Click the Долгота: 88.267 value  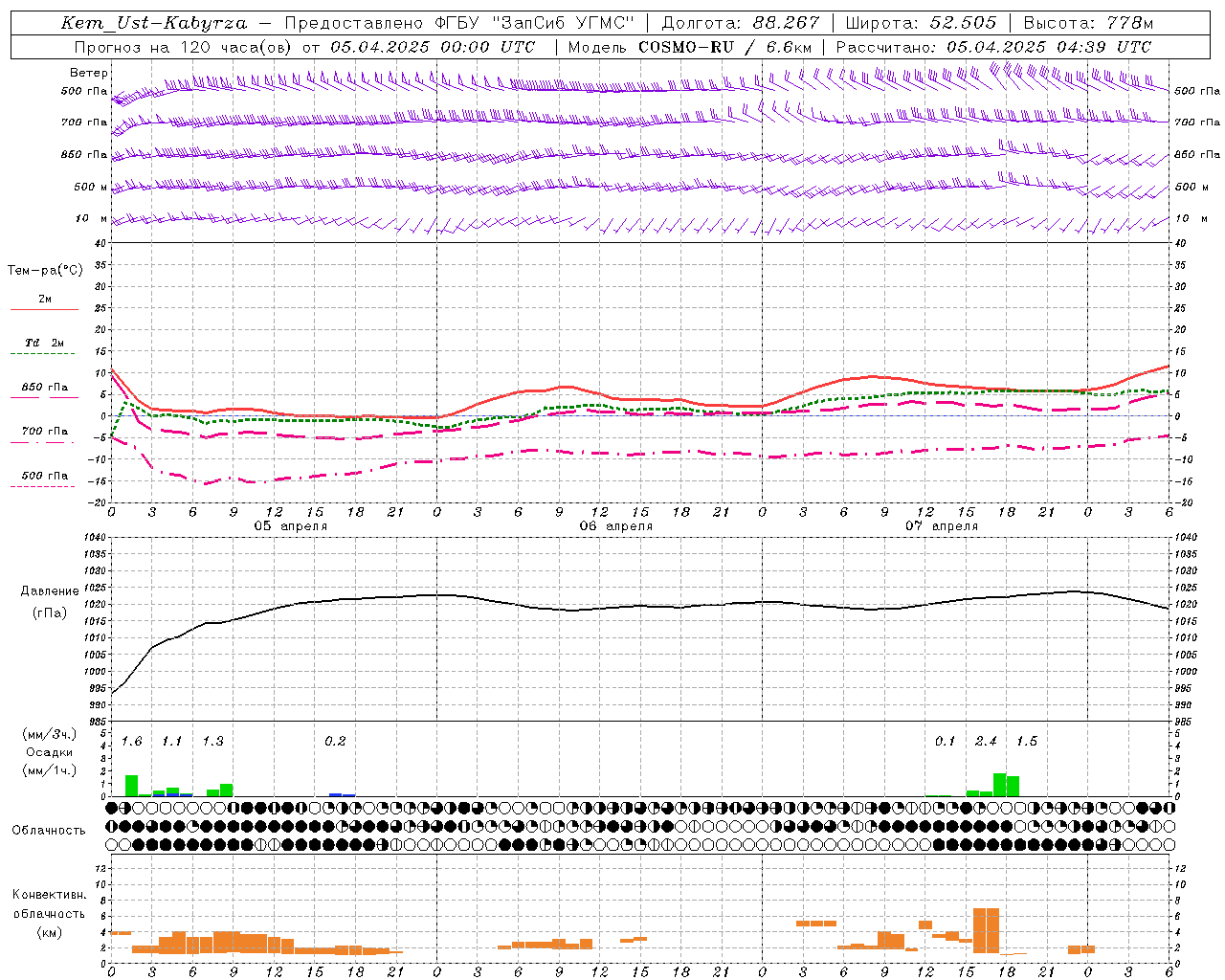(x=741, y=23)
